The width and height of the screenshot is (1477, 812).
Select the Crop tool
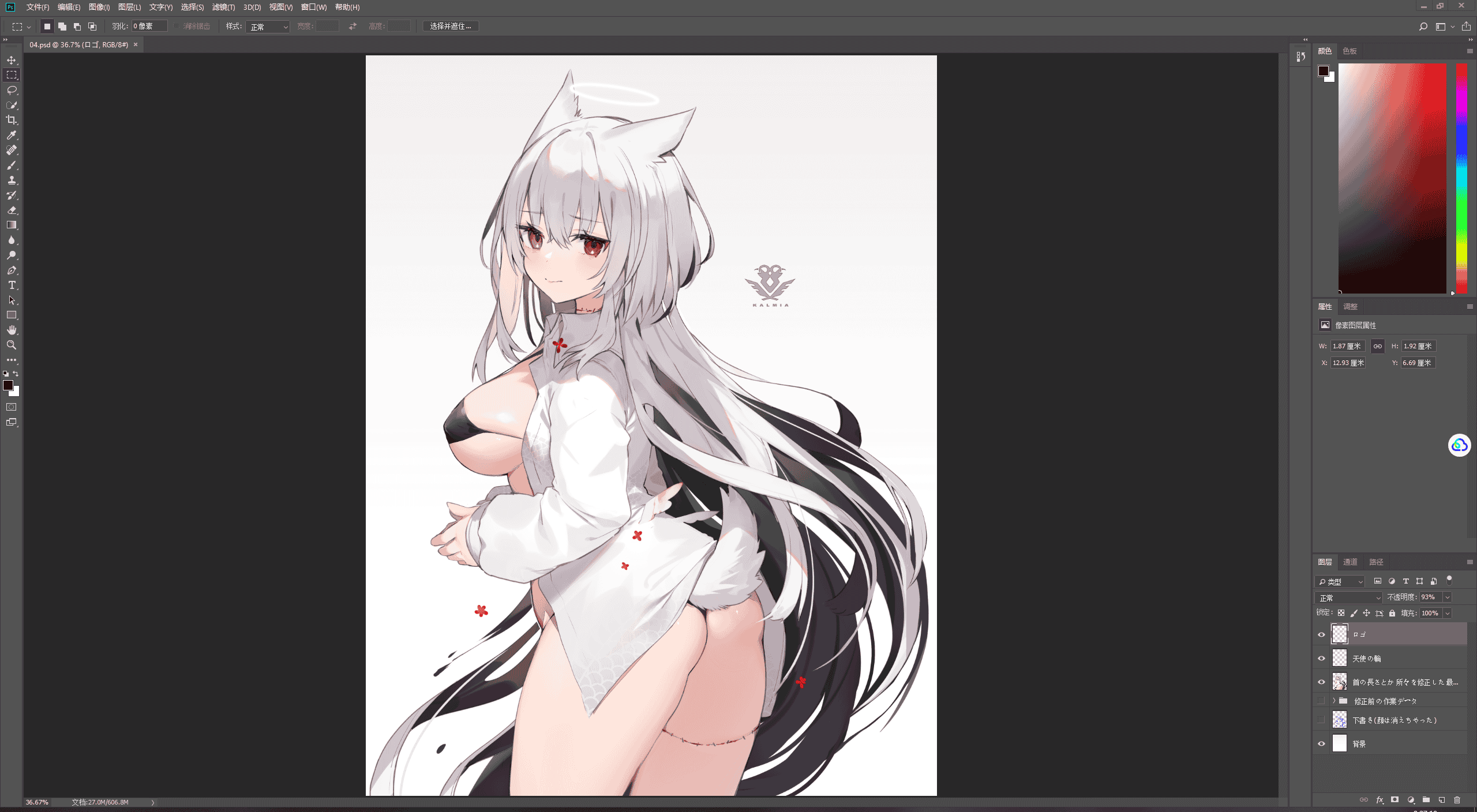pos(12,120)
